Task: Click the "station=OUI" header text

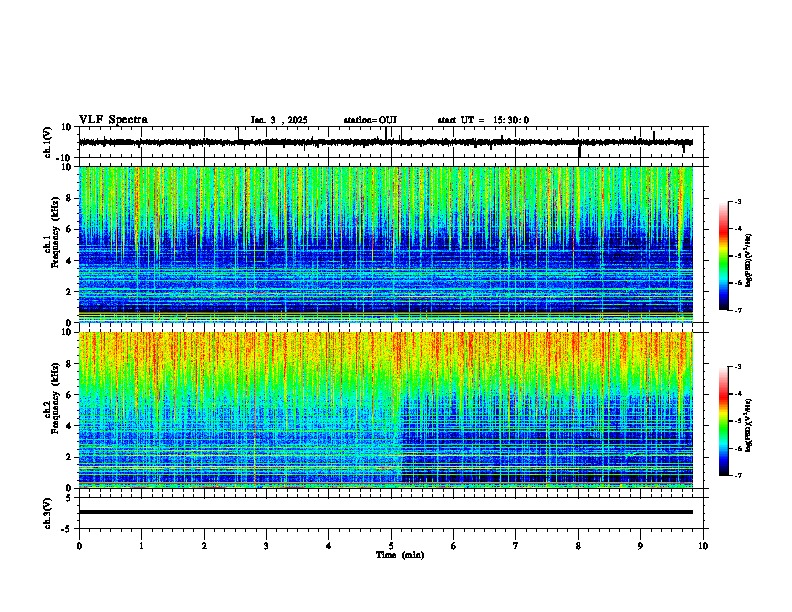Action: point(370,120)
